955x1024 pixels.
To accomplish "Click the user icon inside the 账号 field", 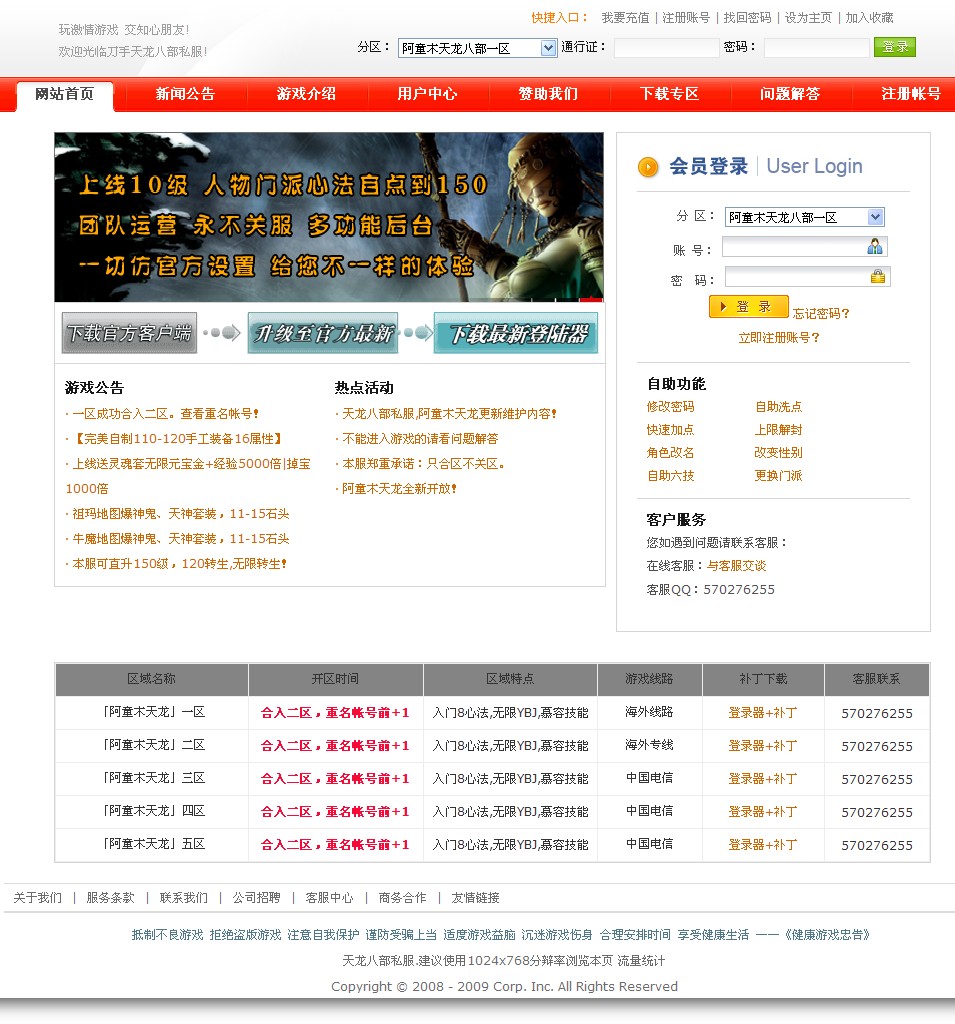I will pos(875,247).
